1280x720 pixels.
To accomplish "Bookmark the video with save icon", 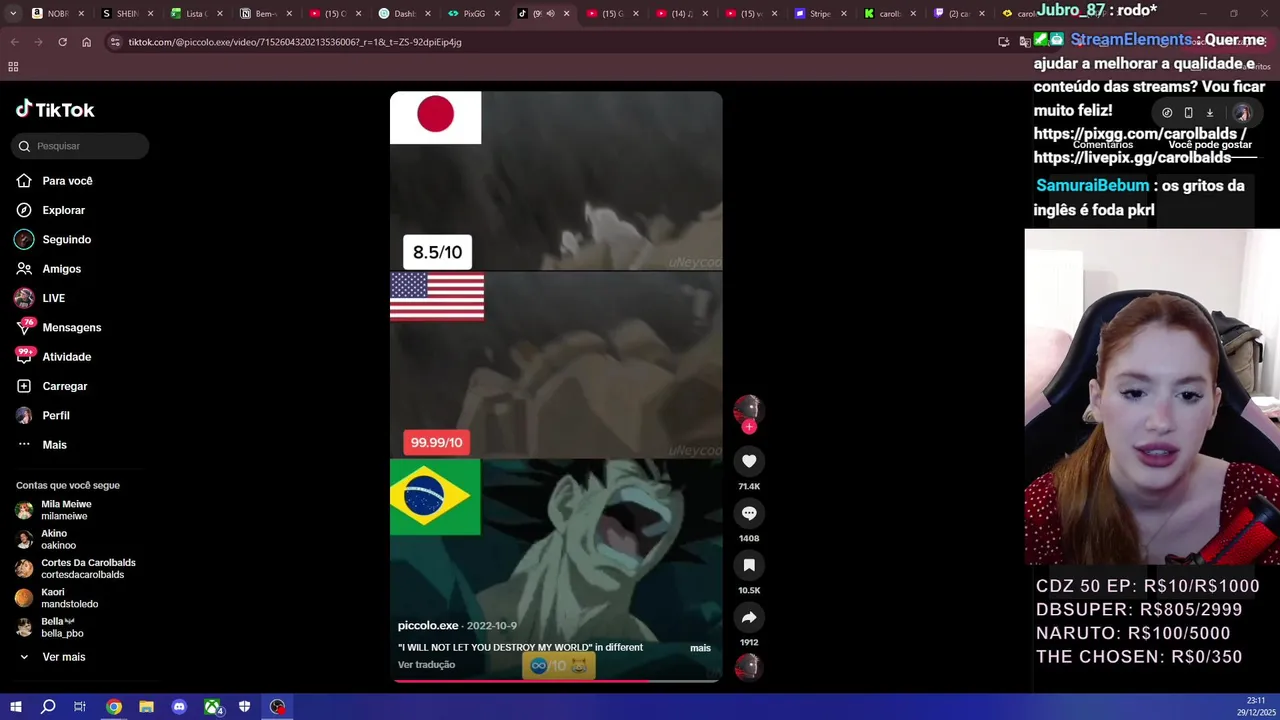I will 749,565.
